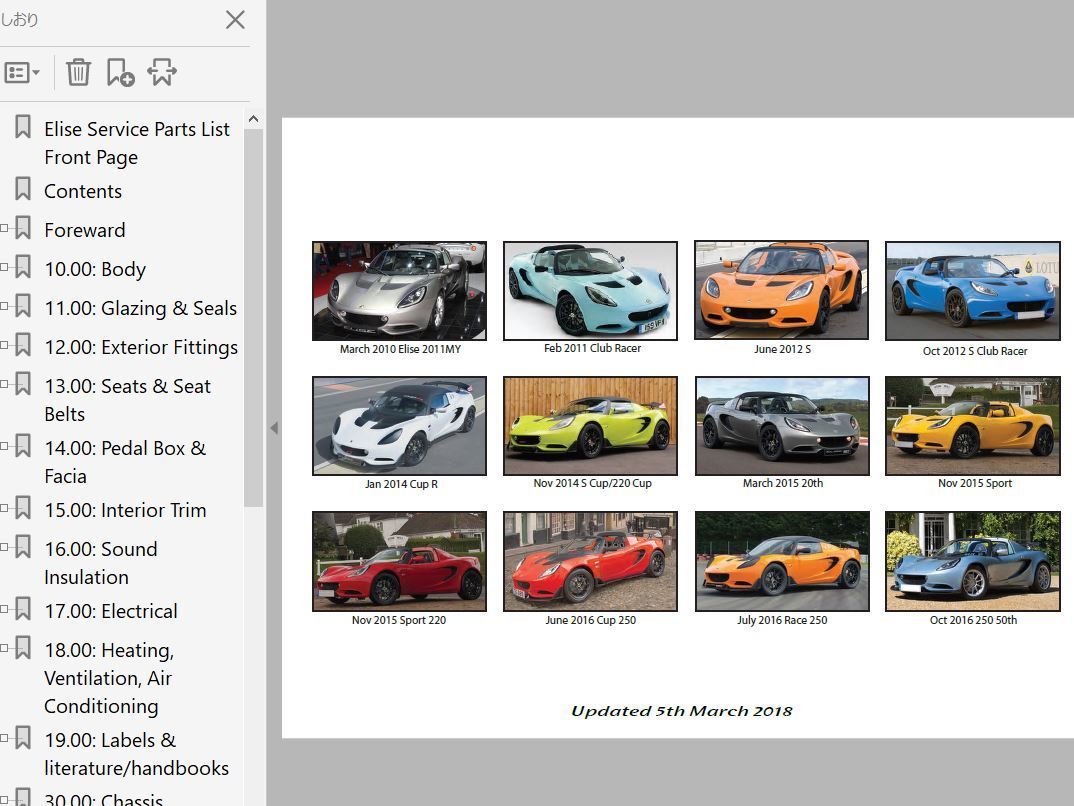Open 18.00: Heating, Ventilation, Air Conditioning
The image size is (1074, 806).
(109, 678)
